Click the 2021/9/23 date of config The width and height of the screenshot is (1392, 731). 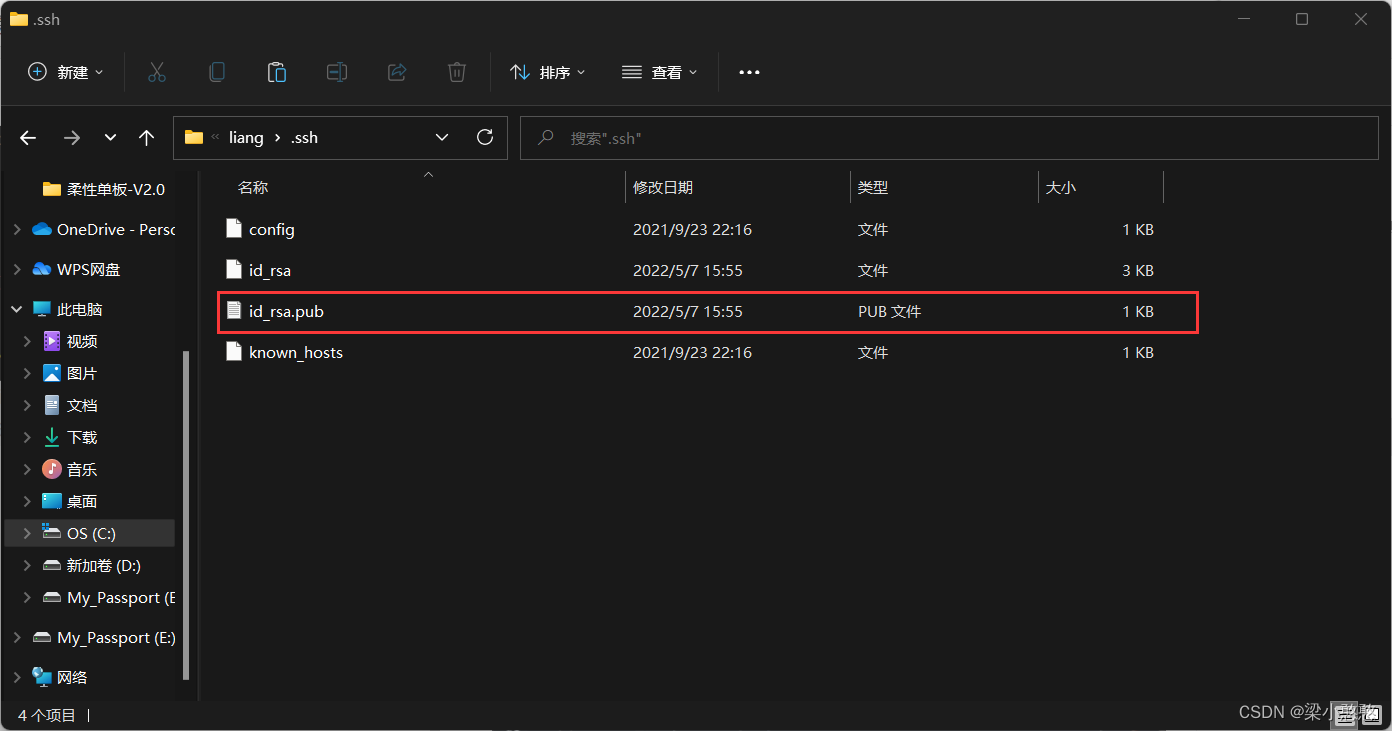click(692, 229)
